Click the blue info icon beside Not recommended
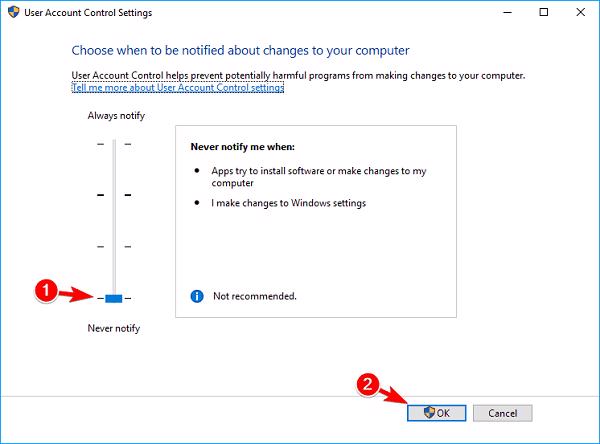 tap(196, 296)
